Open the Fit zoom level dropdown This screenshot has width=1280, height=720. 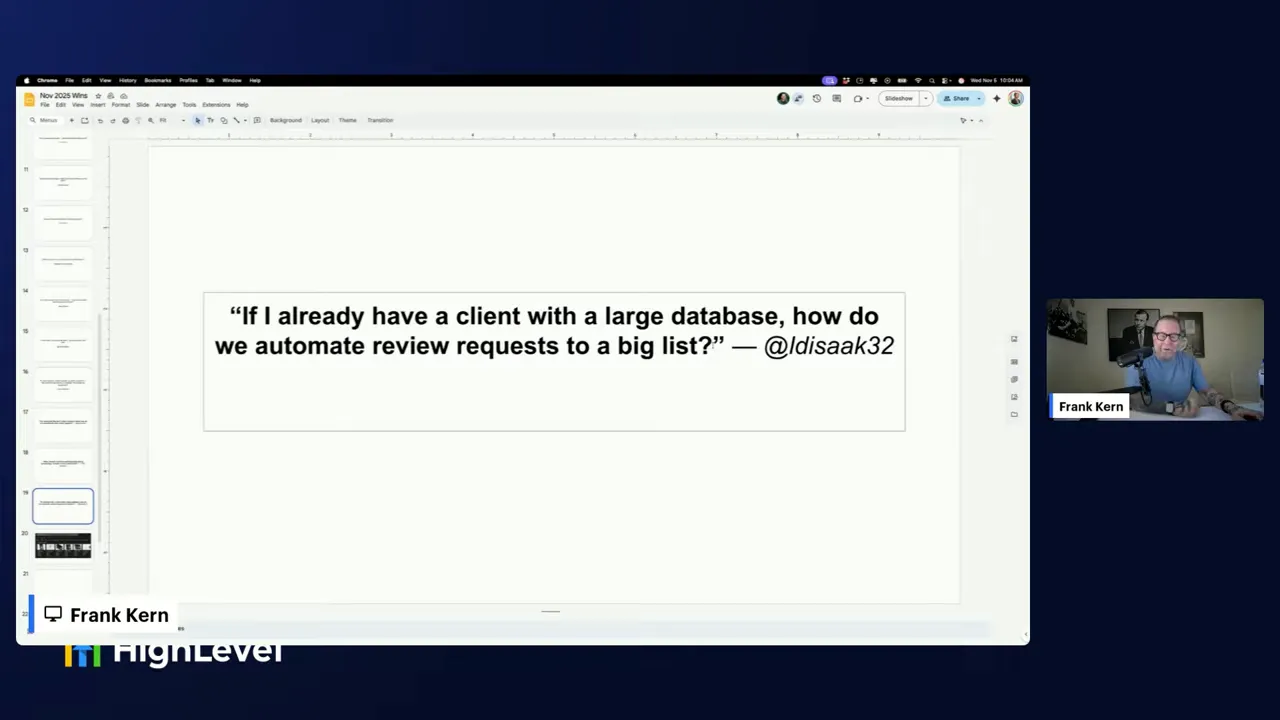pos(172,120)
